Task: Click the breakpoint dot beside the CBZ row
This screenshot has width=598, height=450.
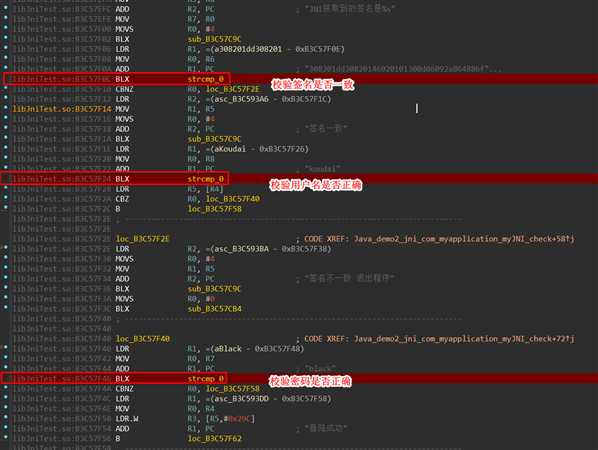Action: [x=6, y=198]
